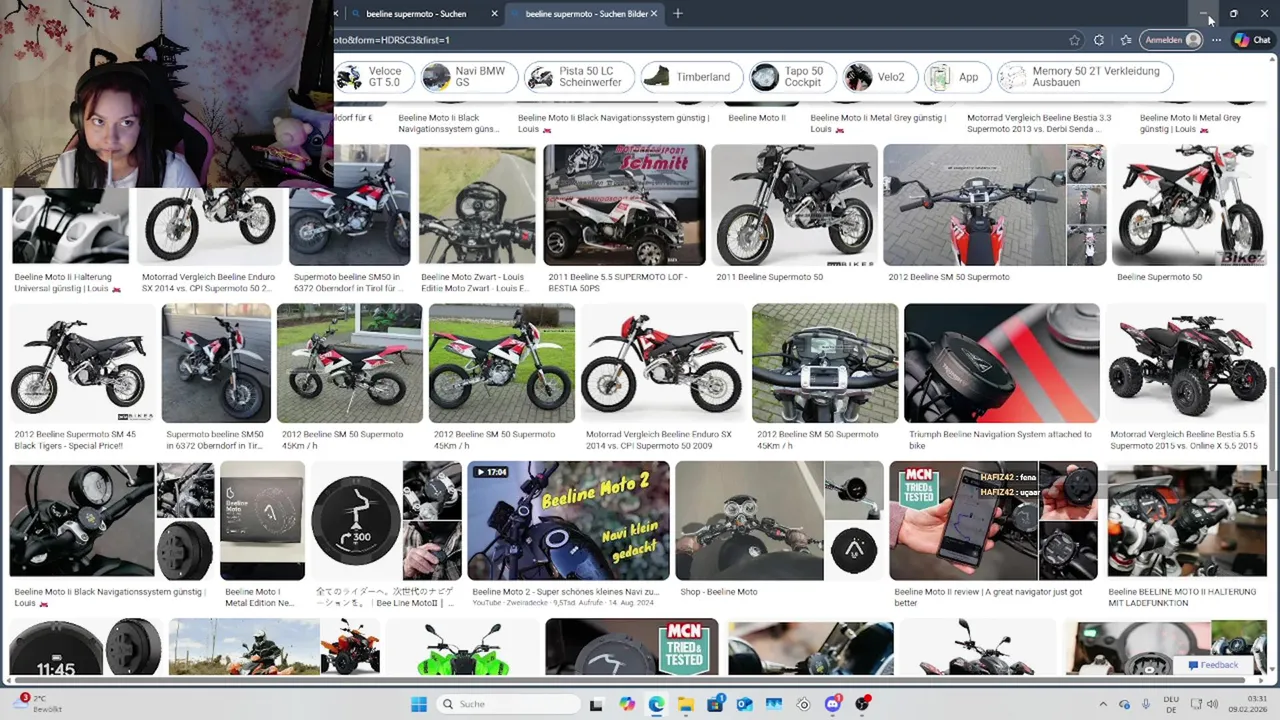The image size is (1280, 720).
Task: Select the 'App' suggestion chip
Action: point(956,77)
